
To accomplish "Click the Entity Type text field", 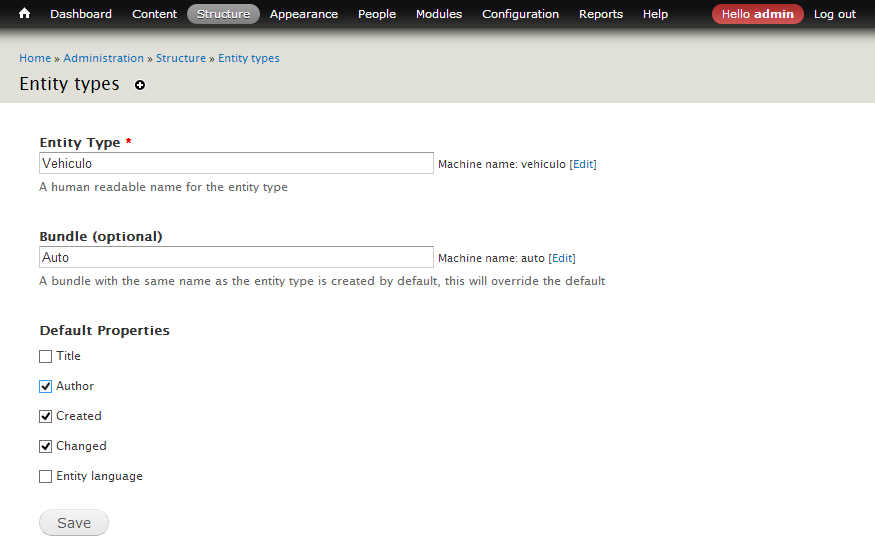I will [x=236, y=163].
